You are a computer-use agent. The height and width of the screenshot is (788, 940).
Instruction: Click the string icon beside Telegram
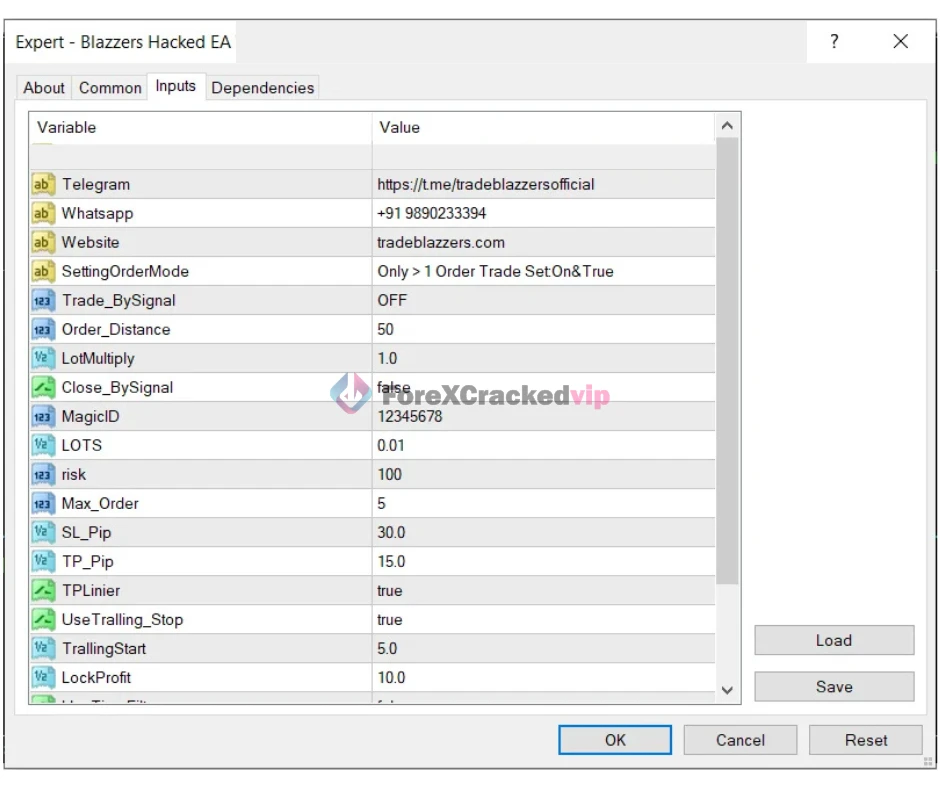43,184
